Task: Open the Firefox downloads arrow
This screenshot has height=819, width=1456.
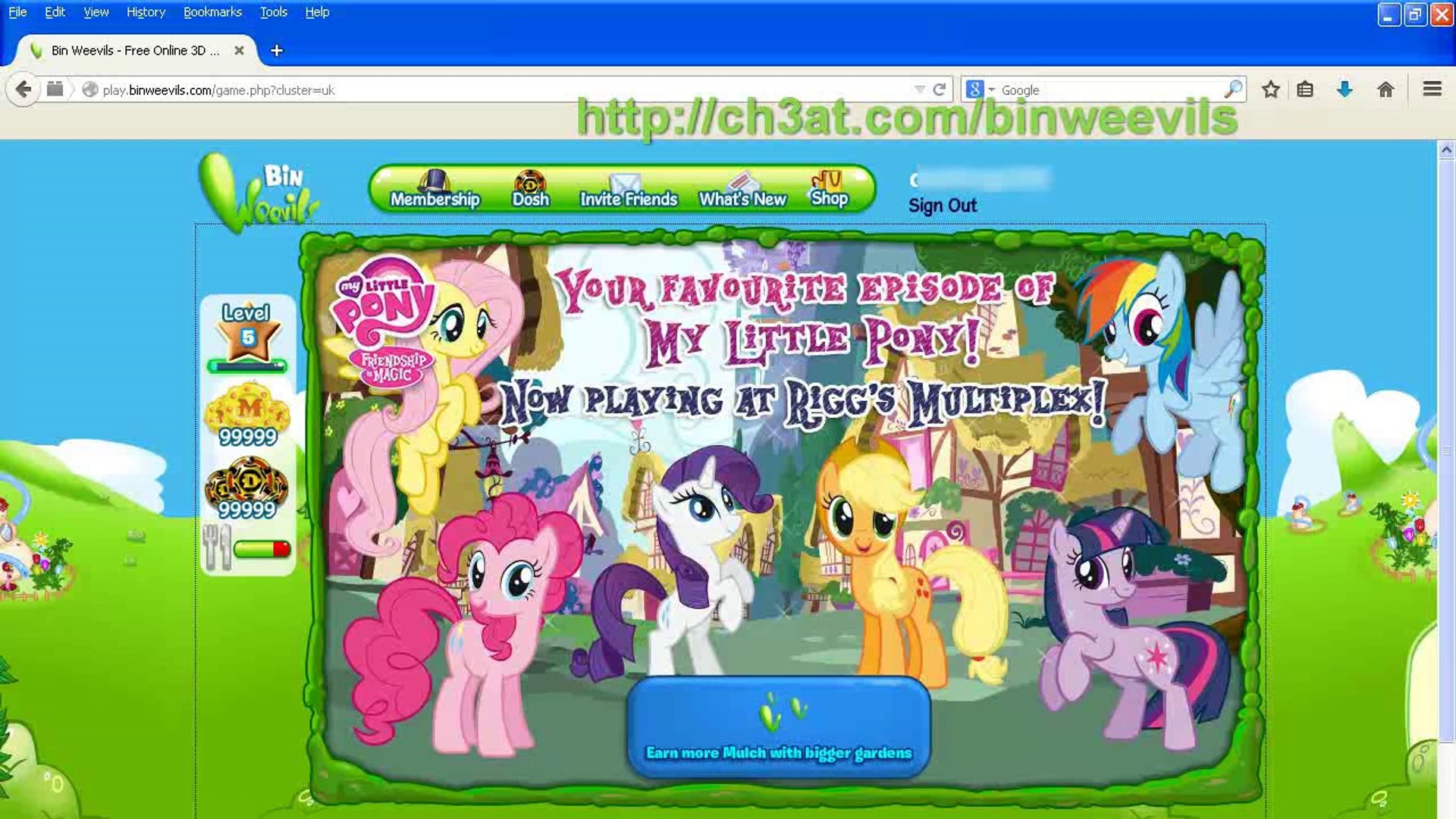Action: [x=1345, y=89]
